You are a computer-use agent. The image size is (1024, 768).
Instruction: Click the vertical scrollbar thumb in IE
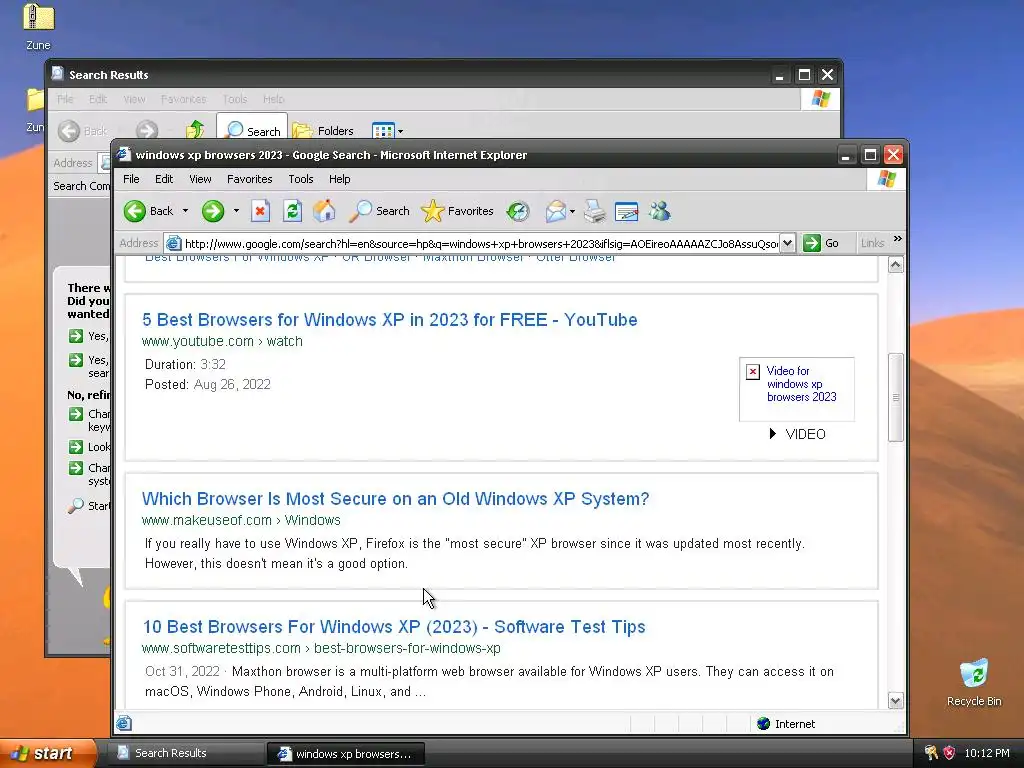coord(896,397)
